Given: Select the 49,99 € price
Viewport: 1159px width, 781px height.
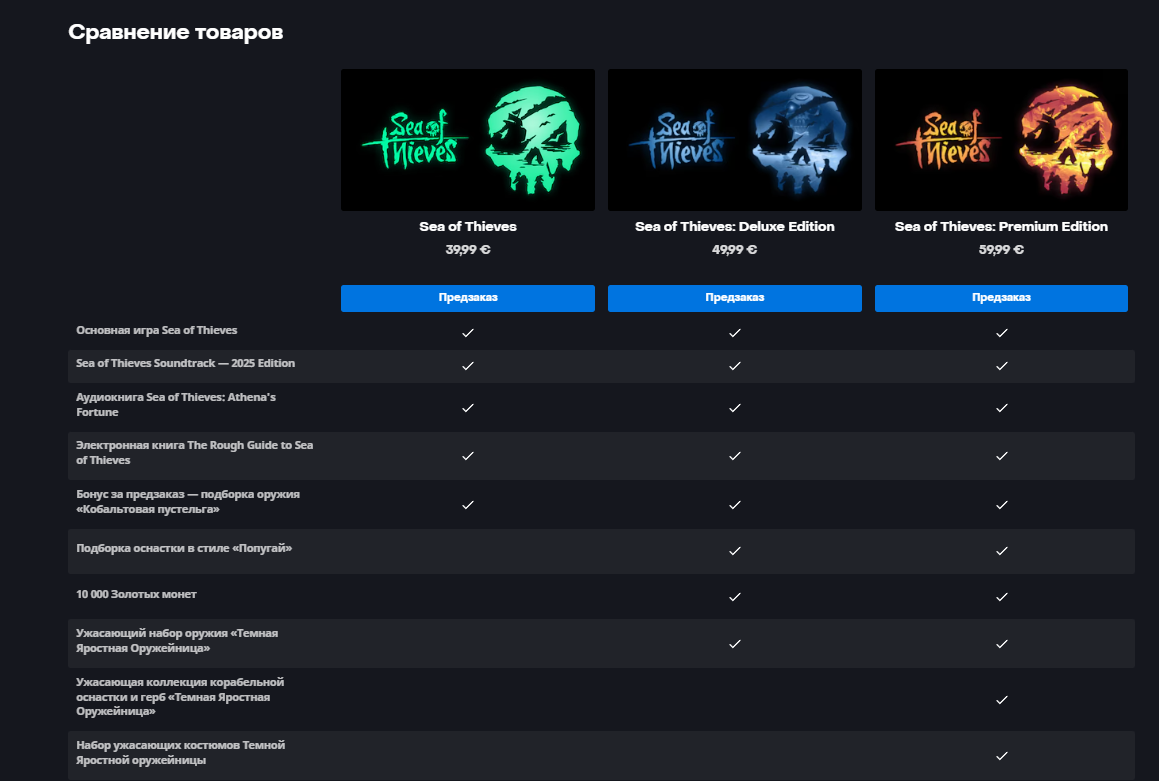Looking at the screenshot, I should click(x=735, y=250).
